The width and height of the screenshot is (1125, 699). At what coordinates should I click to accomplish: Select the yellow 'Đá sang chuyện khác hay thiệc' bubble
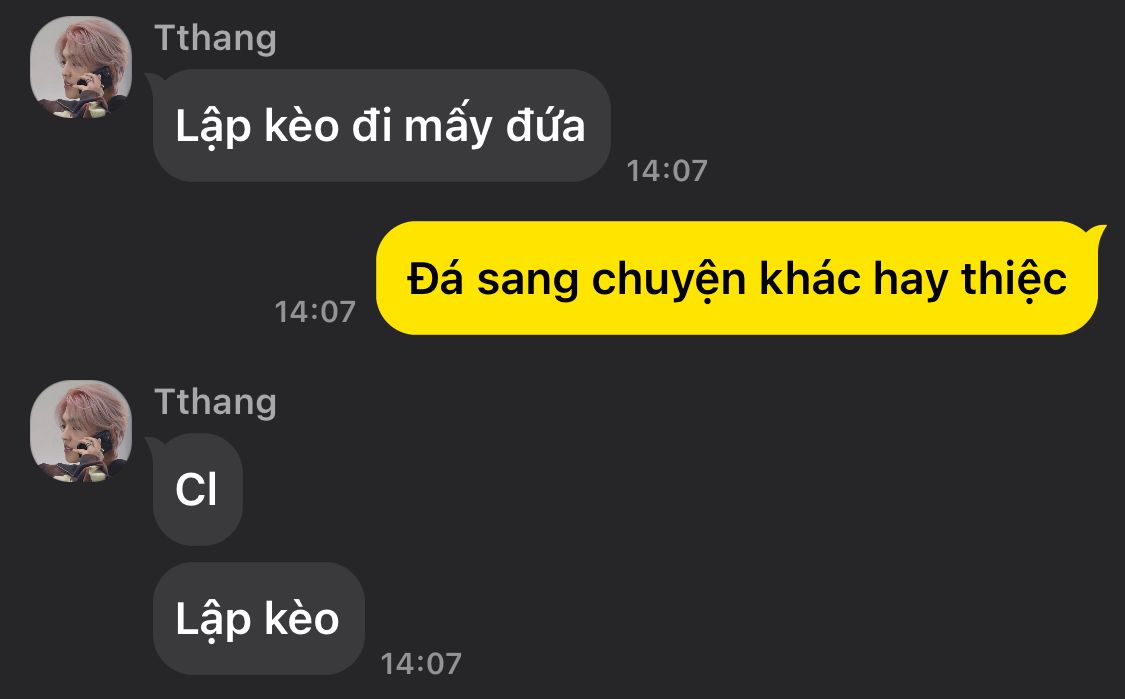pos(737,278)
